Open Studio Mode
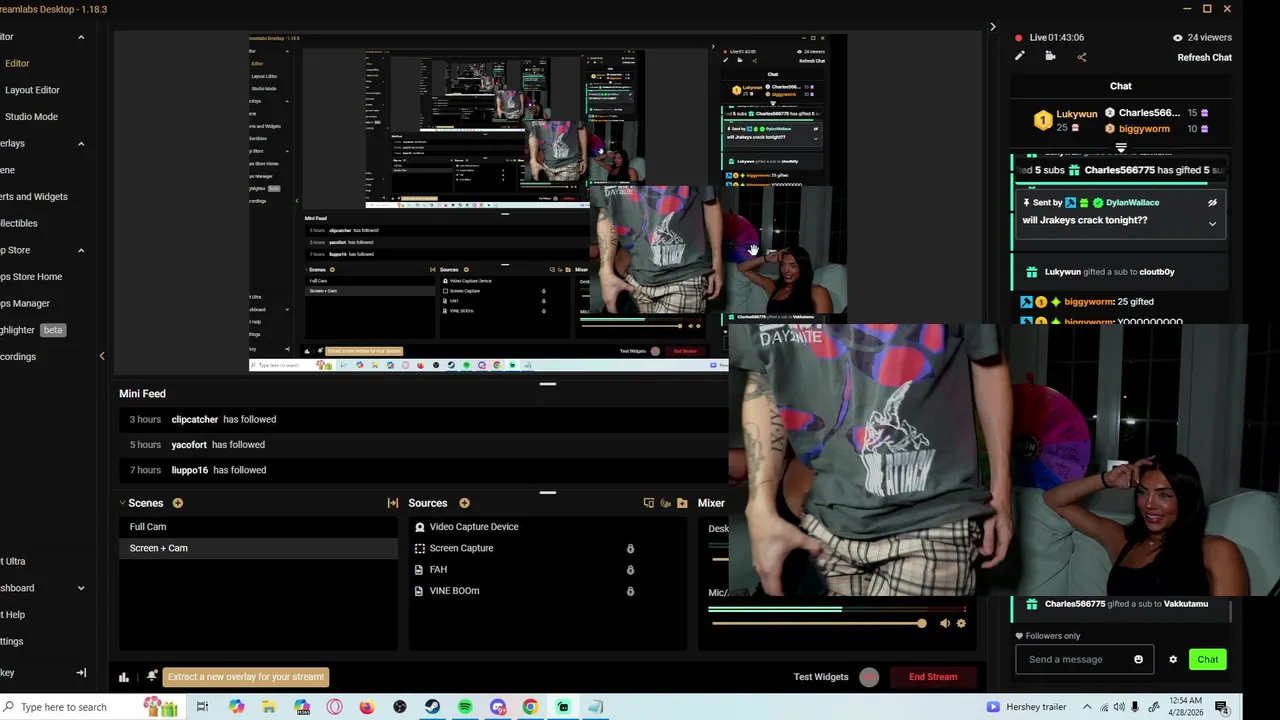 (x=31, y=117)
